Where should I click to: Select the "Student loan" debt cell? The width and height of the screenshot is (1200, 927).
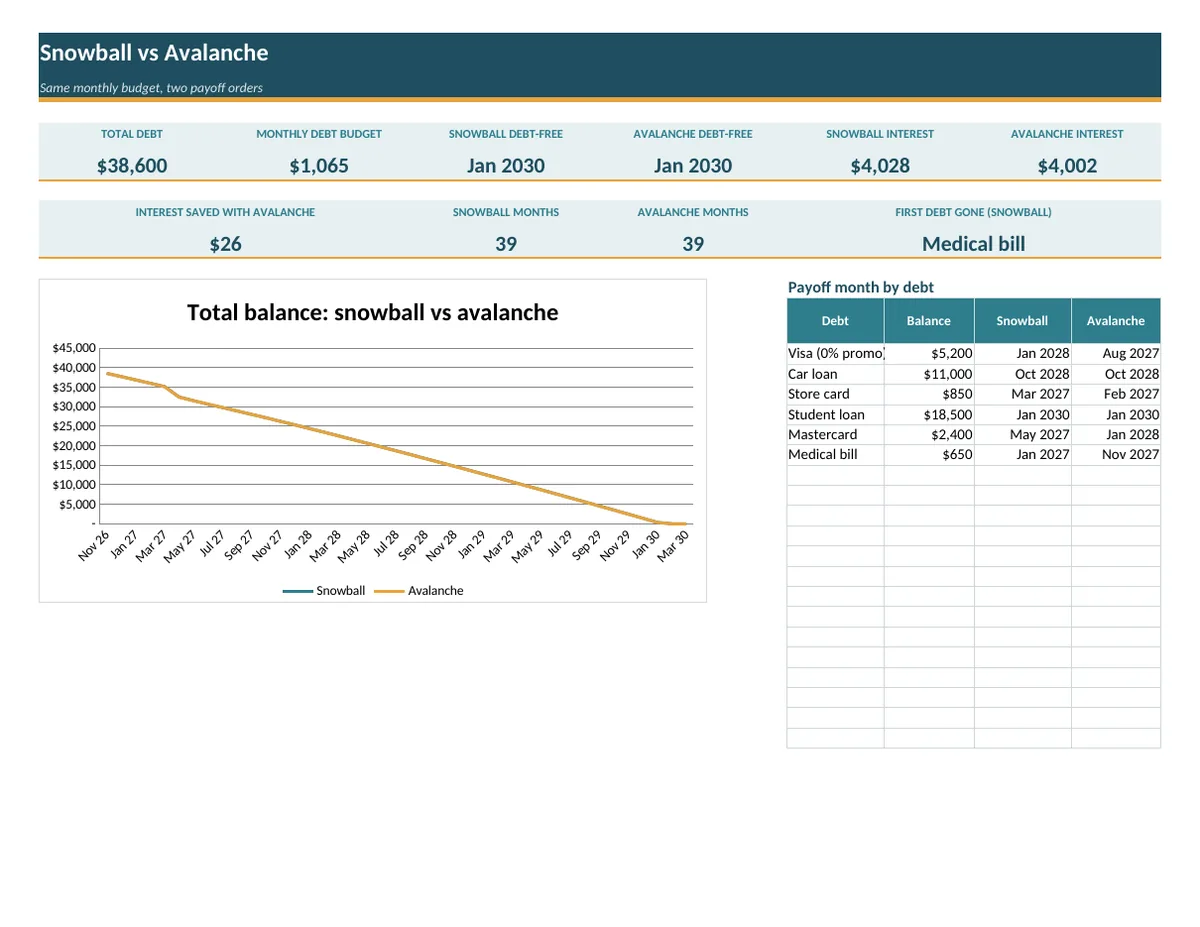[835, 414]
